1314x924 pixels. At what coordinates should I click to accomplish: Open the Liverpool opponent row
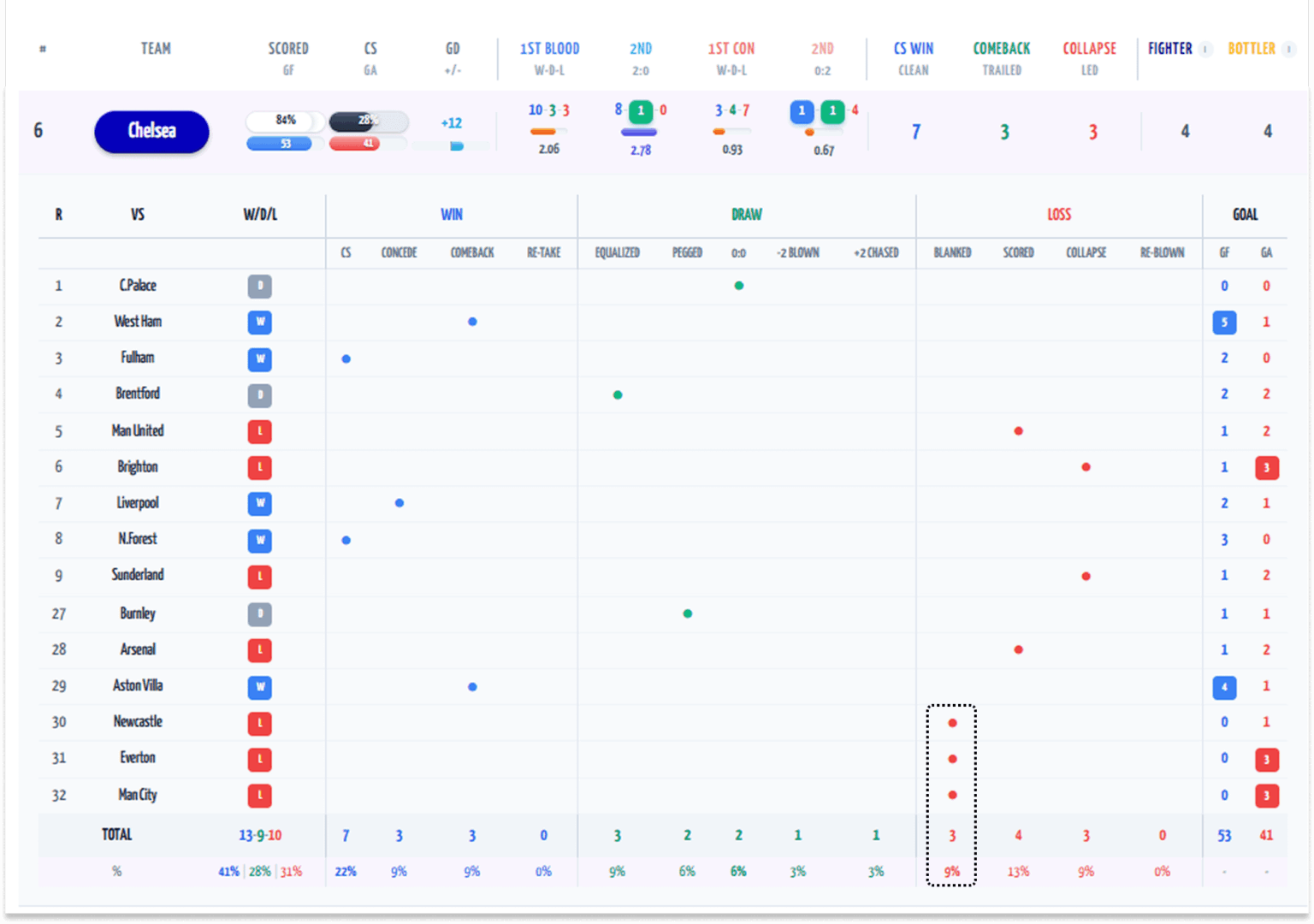[x=138, y=503]
